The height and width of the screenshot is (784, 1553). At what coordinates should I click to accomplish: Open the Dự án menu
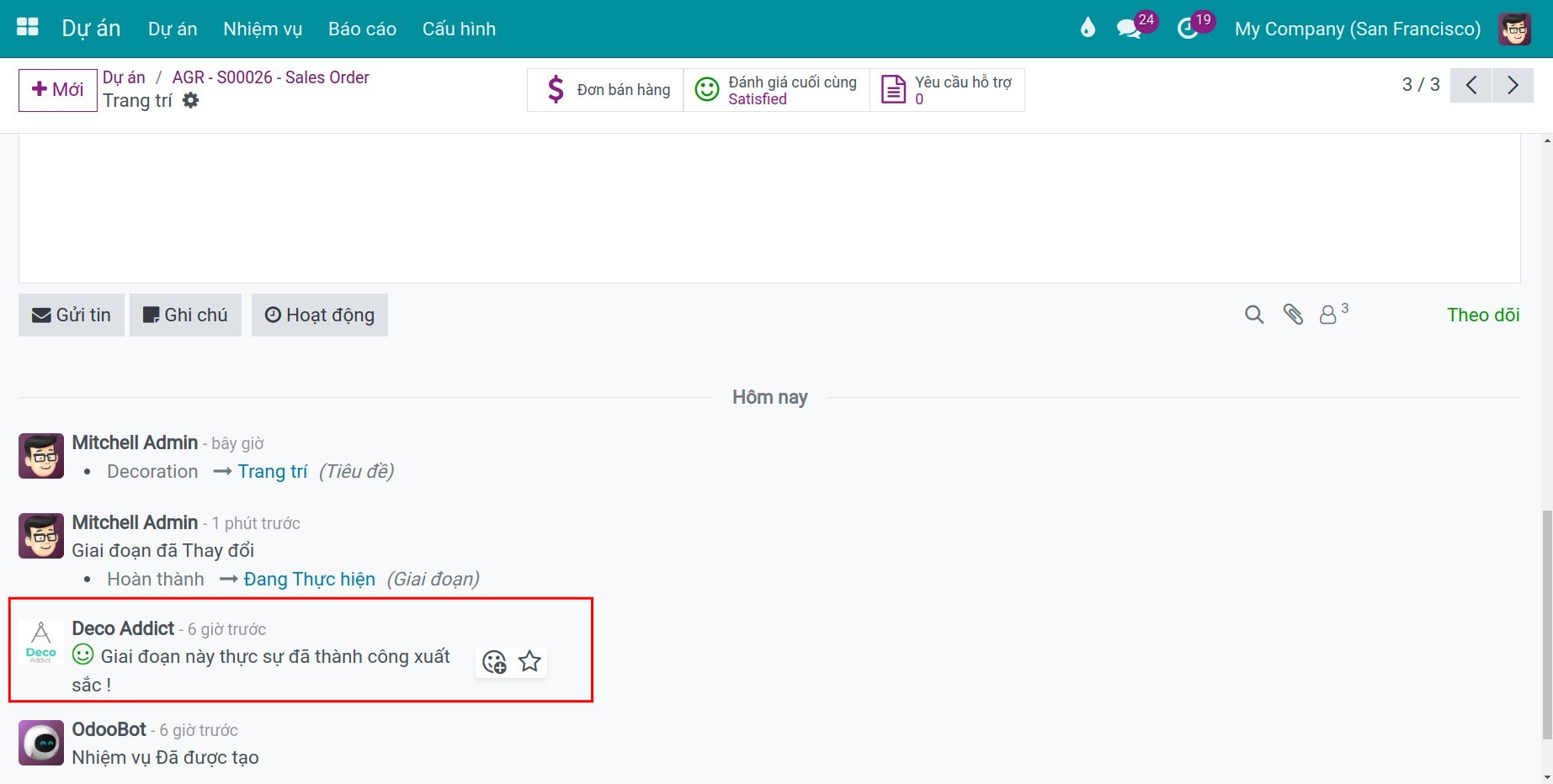(173, 29)
